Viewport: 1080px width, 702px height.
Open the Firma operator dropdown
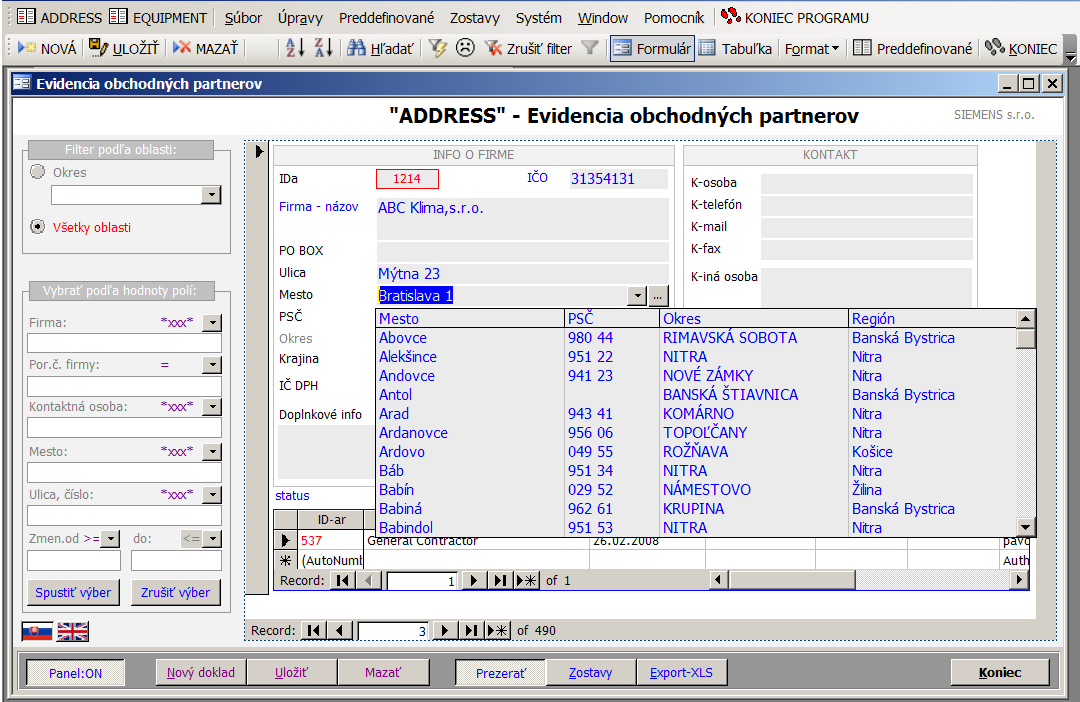pos(213,322)
